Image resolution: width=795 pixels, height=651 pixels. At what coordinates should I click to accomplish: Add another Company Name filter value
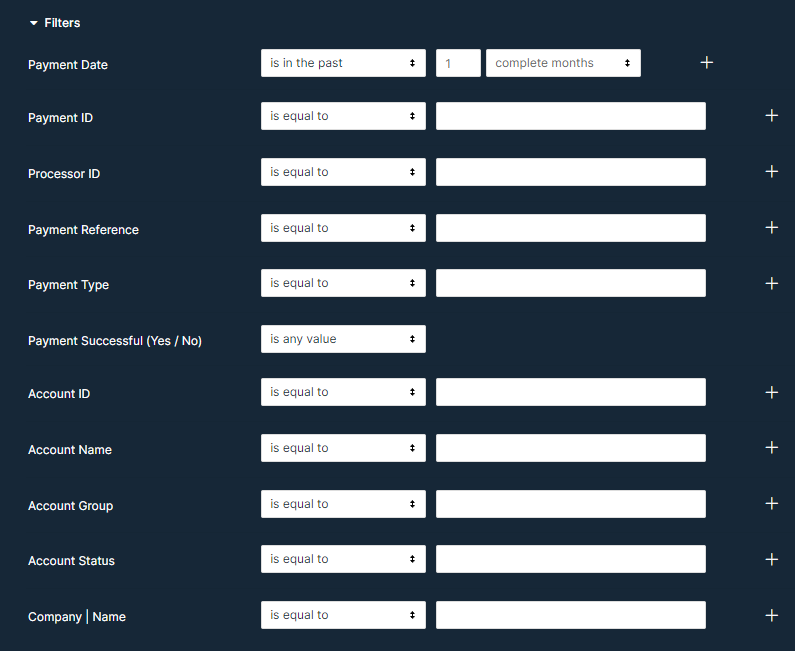tap(771, 615)
